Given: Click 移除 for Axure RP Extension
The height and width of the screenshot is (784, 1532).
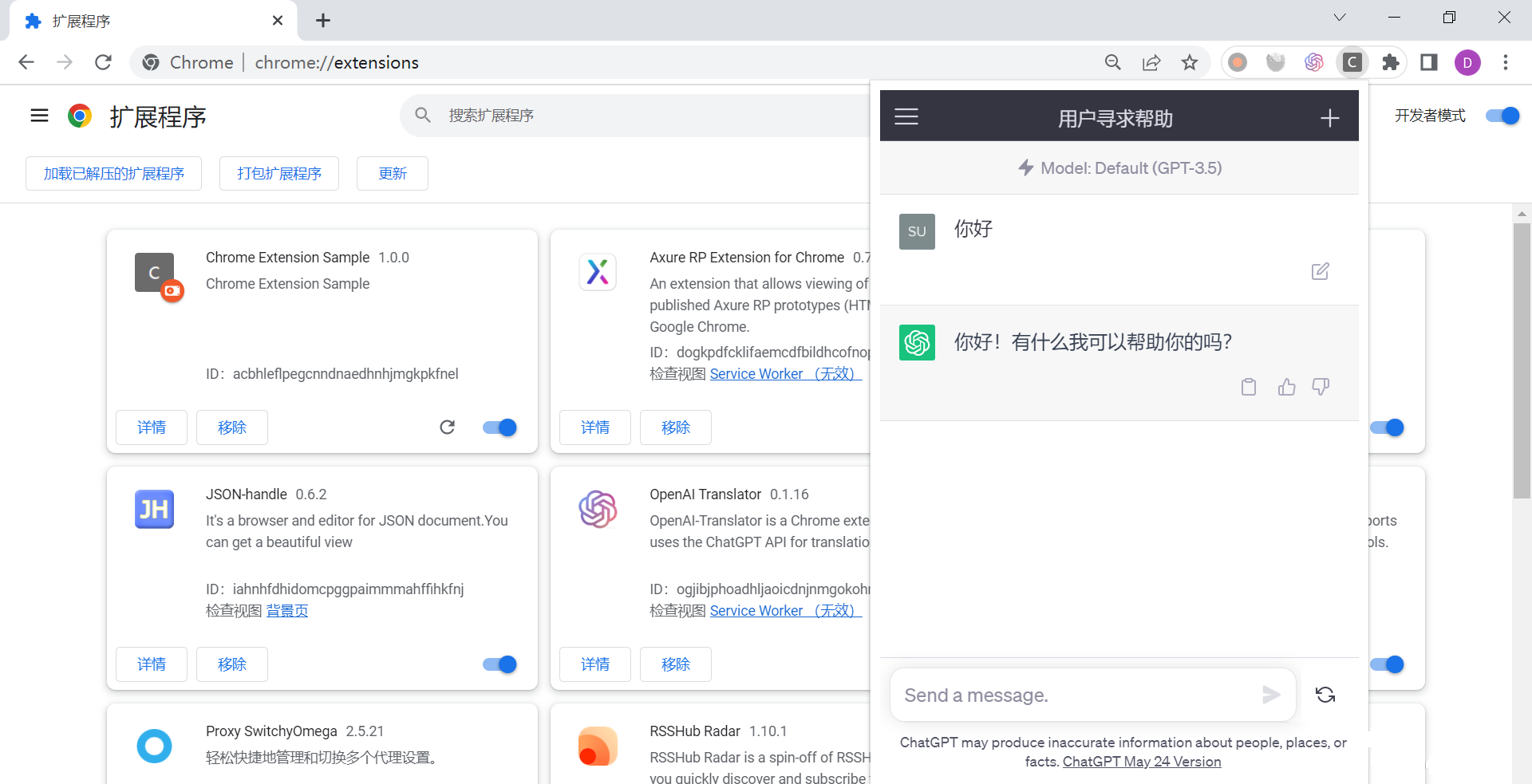Looking at the screenshot, I should pyautogui.click(x=676, y=427).
